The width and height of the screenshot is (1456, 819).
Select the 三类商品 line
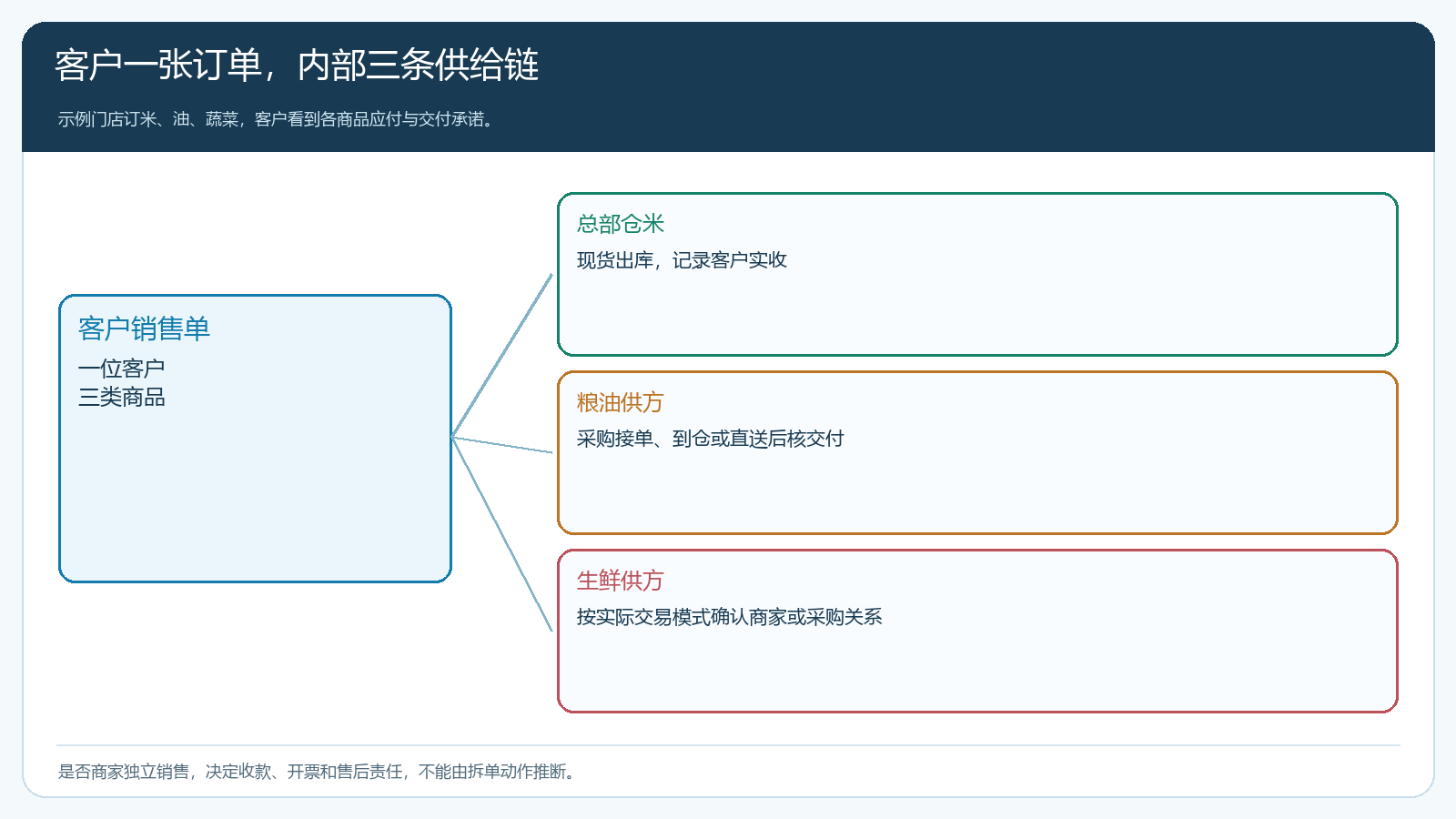tap(121, 398)
